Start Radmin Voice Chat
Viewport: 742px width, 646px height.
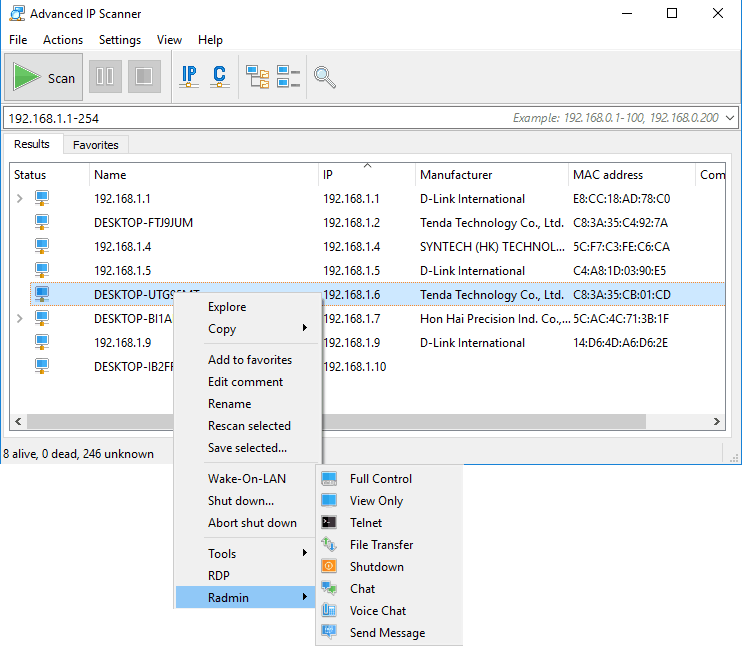[389, 611]
